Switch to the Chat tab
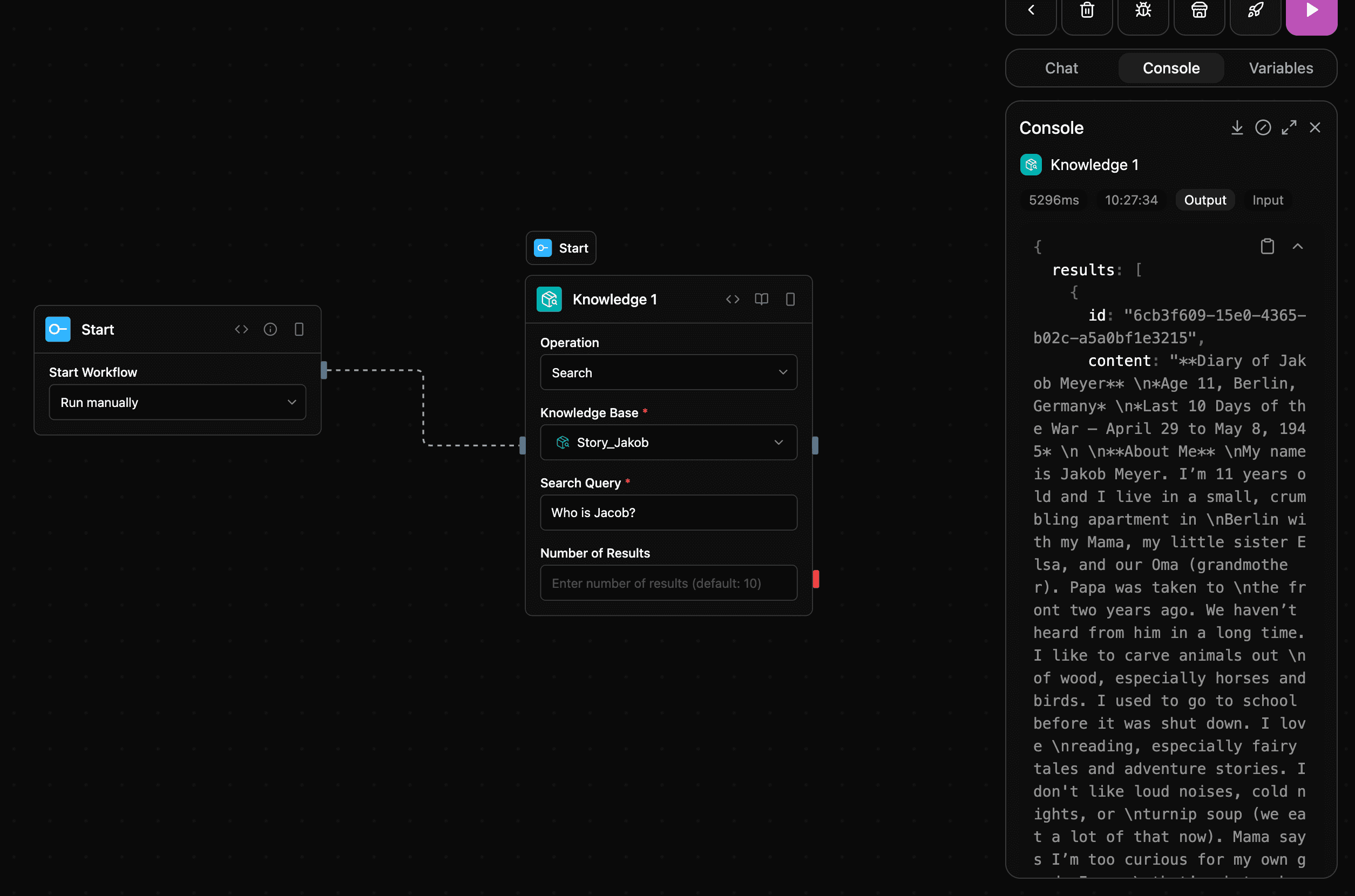The image size is (1355, 896). pos(1061,68)
